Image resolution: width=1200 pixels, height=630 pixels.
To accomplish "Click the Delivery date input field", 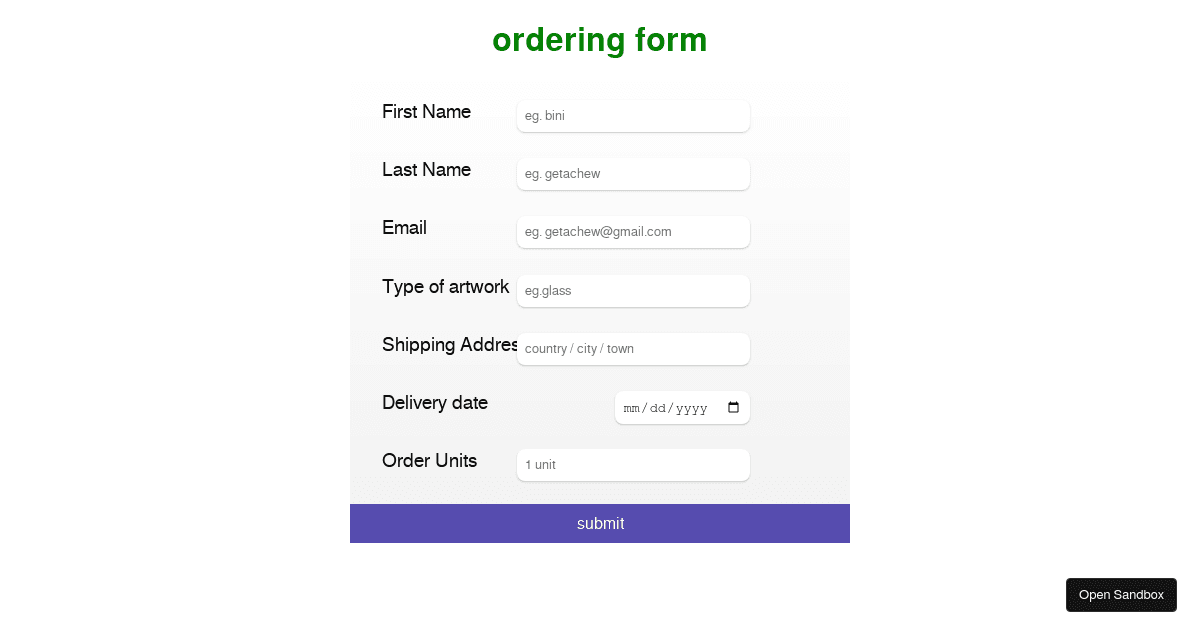I will coord(670,407).
